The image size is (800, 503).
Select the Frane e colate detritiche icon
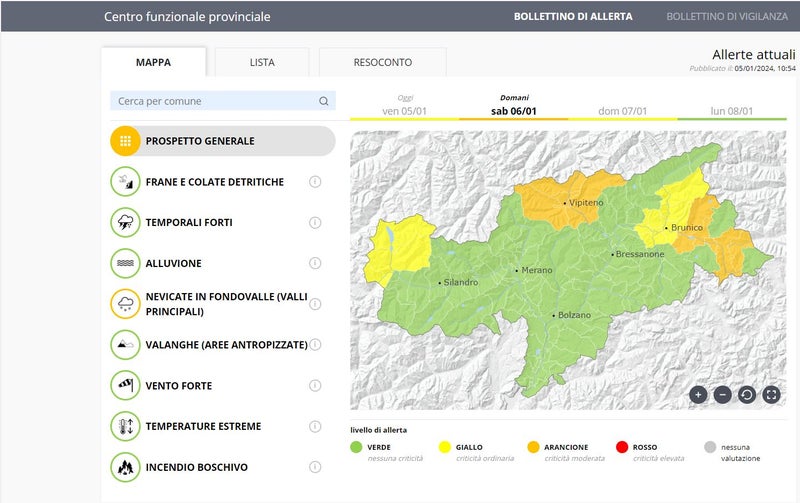click(x=125, y=182)
